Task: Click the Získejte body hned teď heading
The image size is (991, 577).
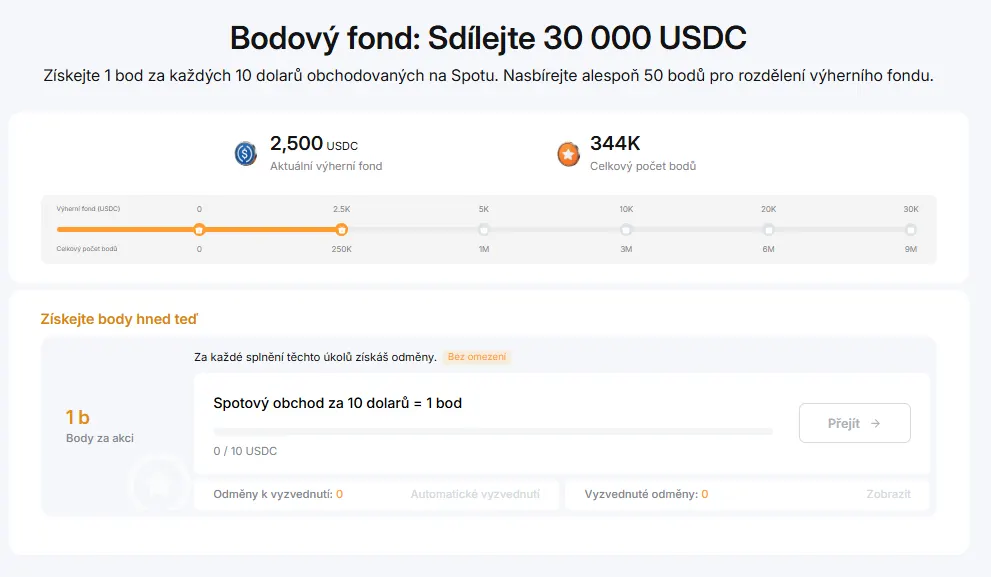Action: click(x=119, y=319)
